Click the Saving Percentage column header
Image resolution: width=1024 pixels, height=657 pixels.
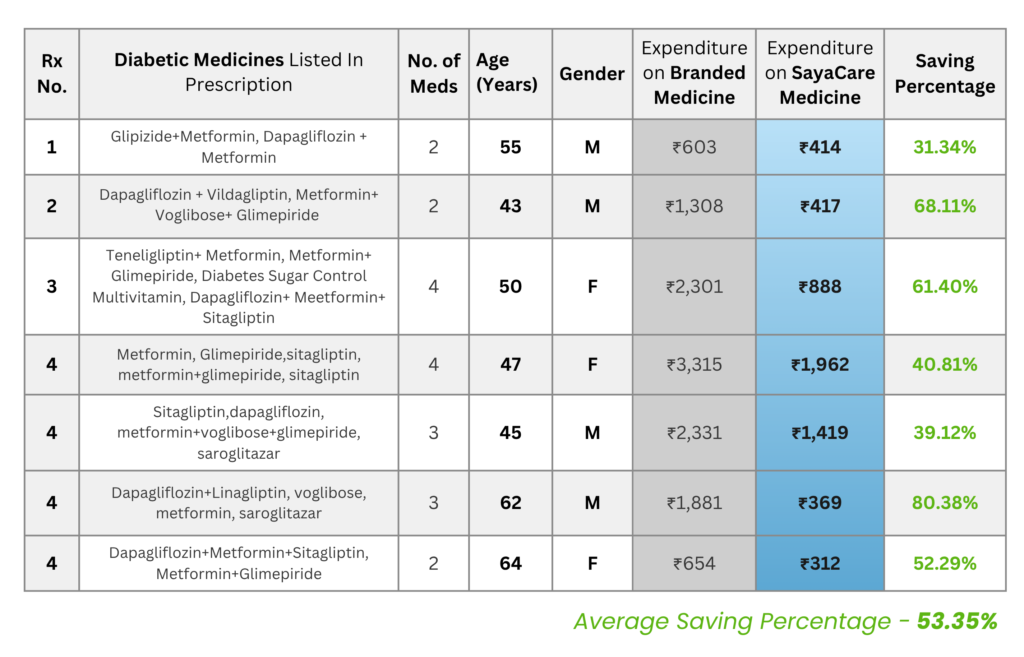[x=944, y=74]
